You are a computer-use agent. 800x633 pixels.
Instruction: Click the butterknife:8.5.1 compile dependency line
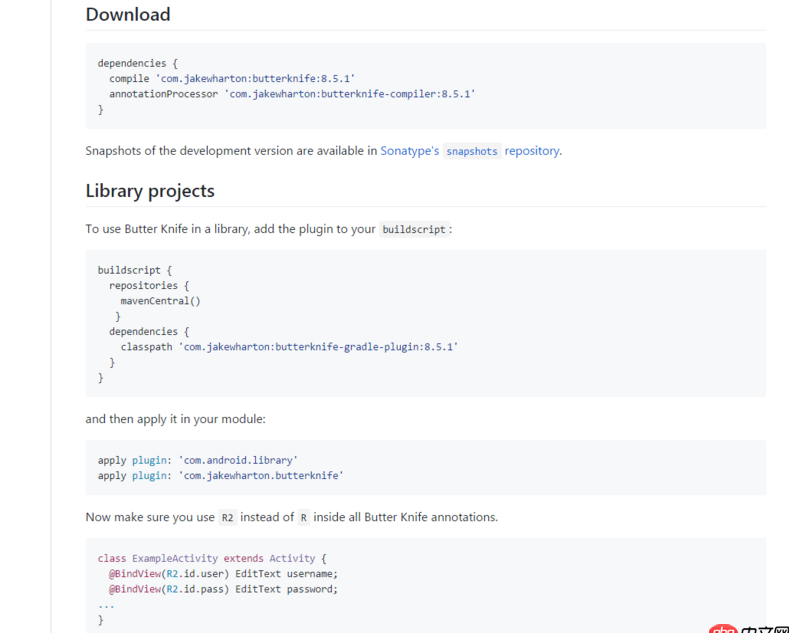[x=232, y=78]
